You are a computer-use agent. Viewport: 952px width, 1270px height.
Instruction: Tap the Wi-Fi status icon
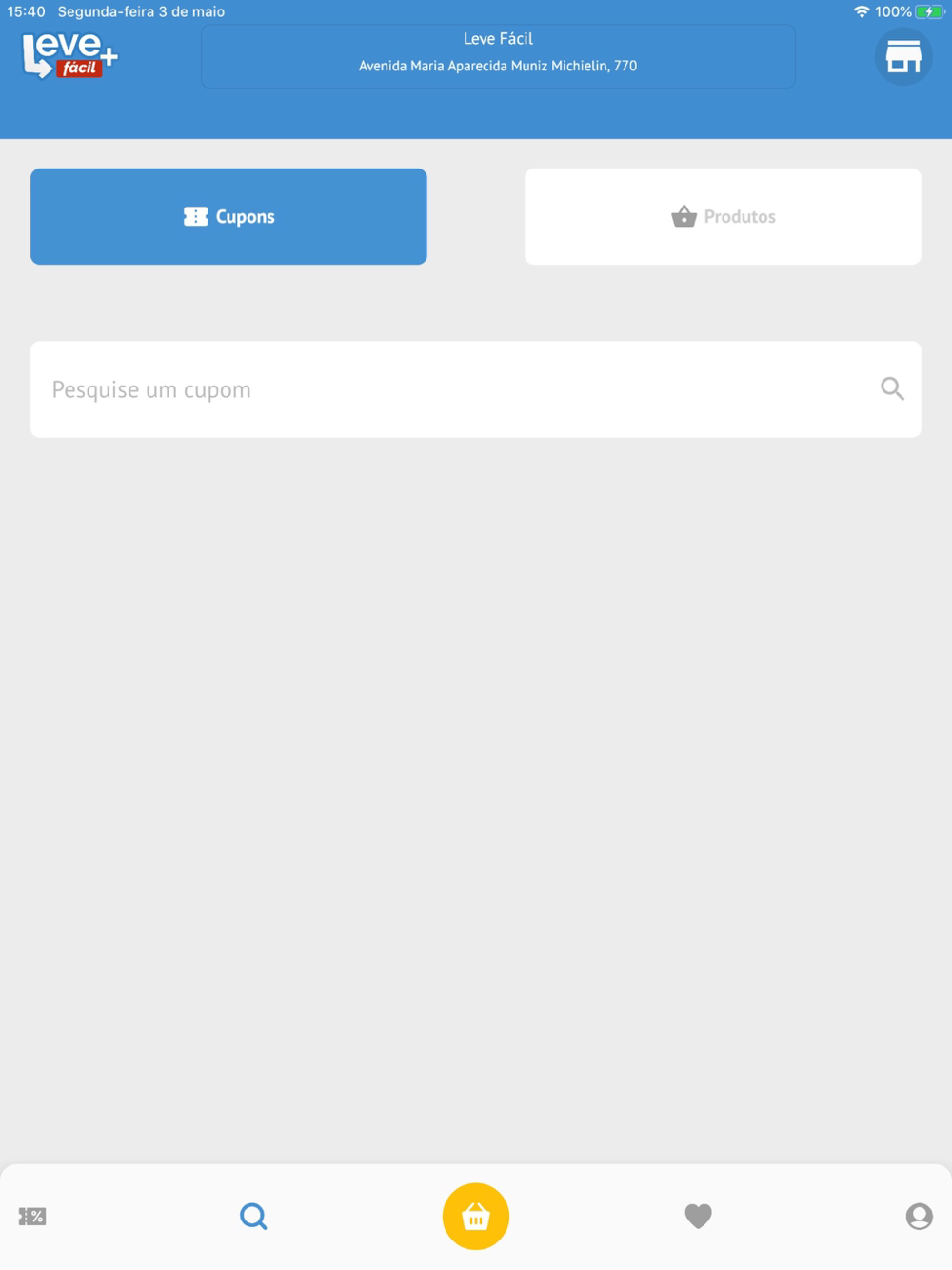tap(862, 11)
